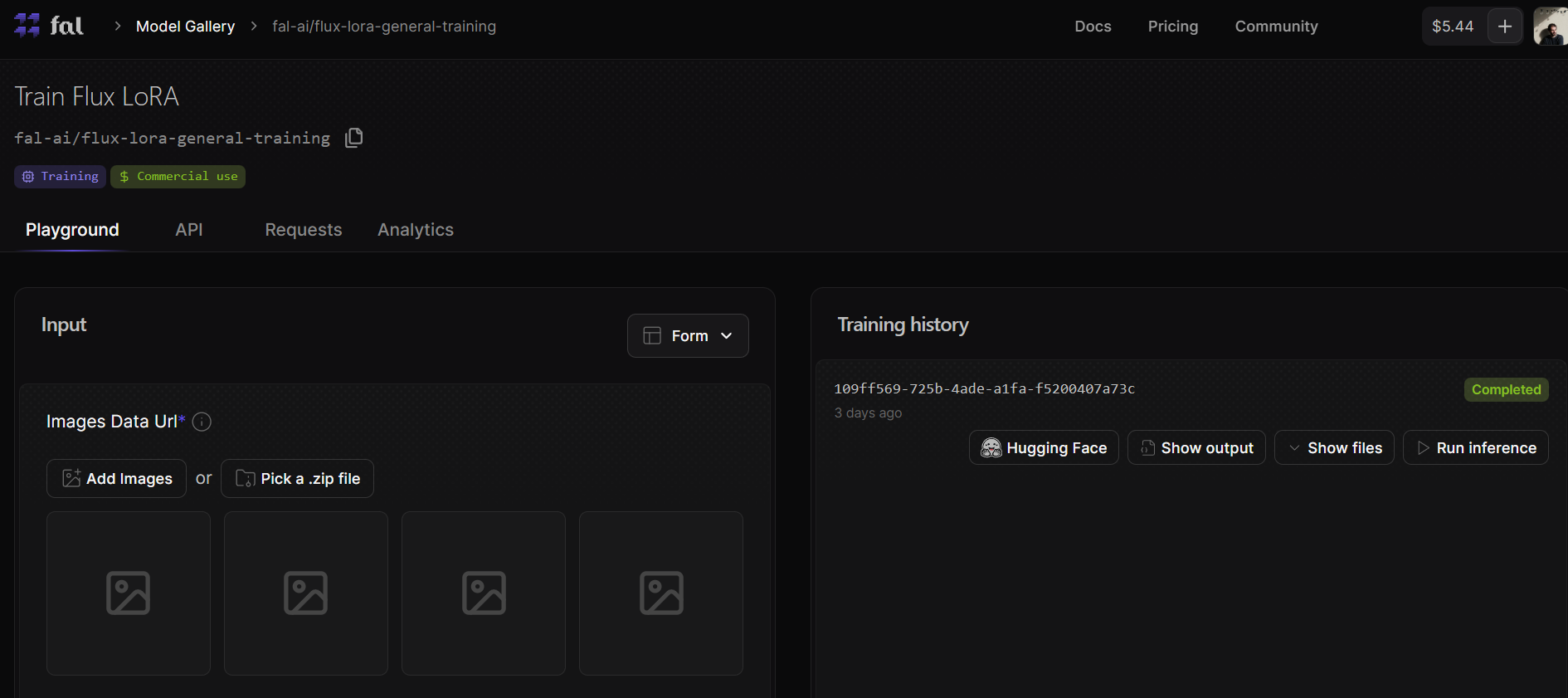Screen dimensions: 1568x698
Task: Select training ID 109ff569-725b-4ade-a1fa-f5200407a73c
Action: pyautogui.click(x=984, y=388)
